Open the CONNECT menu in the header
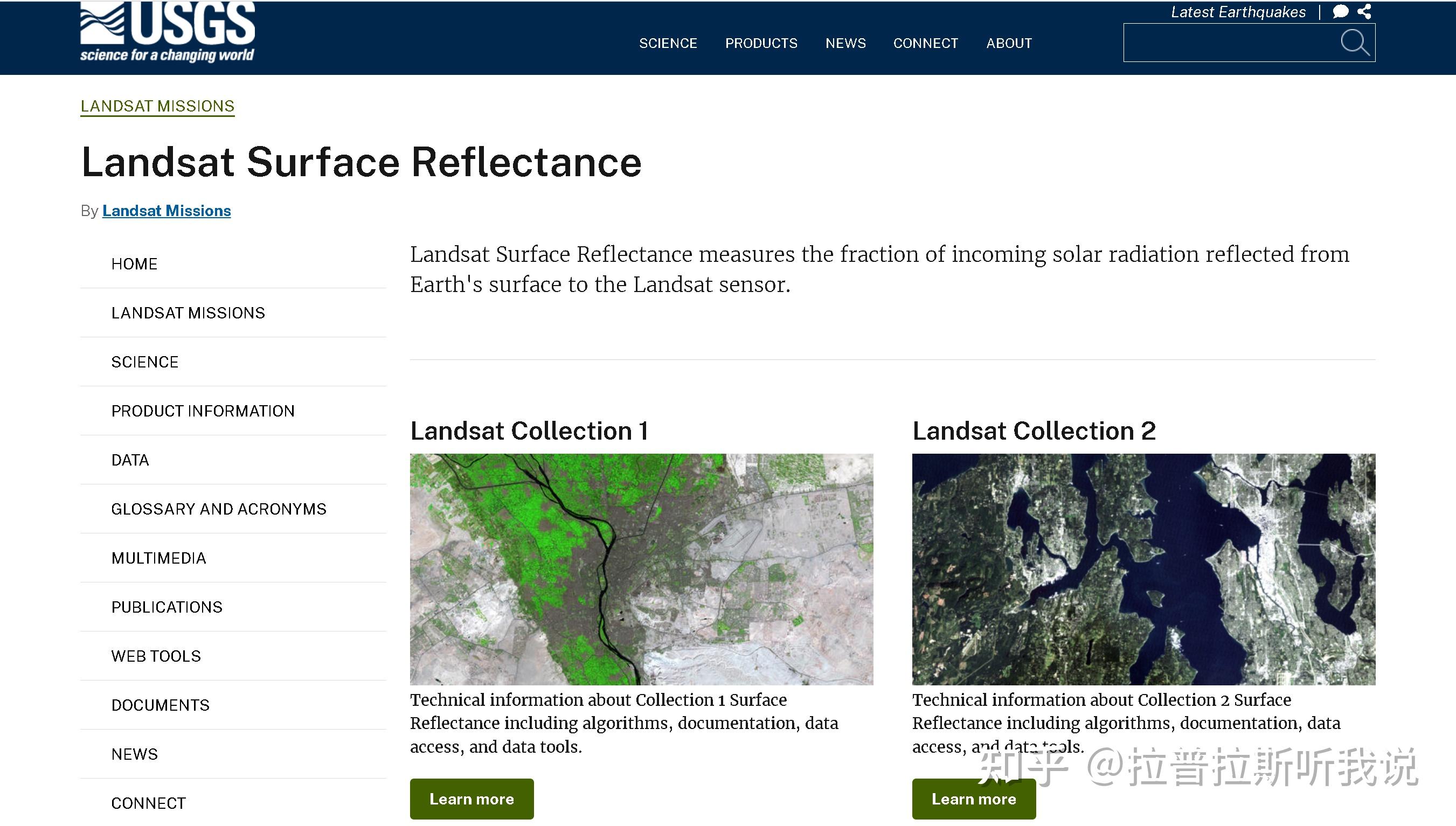Viewport: 1456px width, 826px height. [926, 43]
